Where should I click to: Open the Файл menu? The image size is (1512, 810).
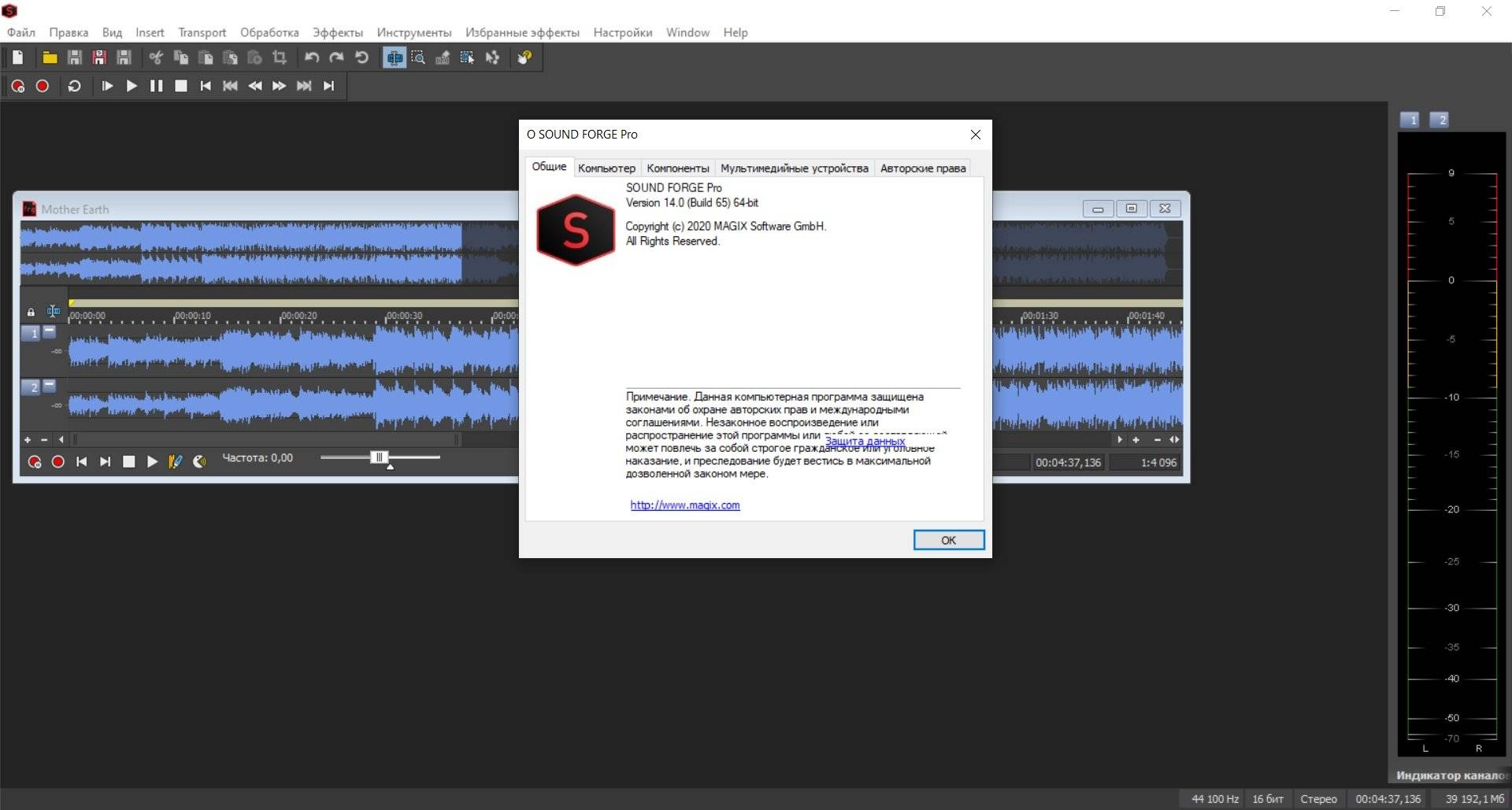(x=21, y=32)
